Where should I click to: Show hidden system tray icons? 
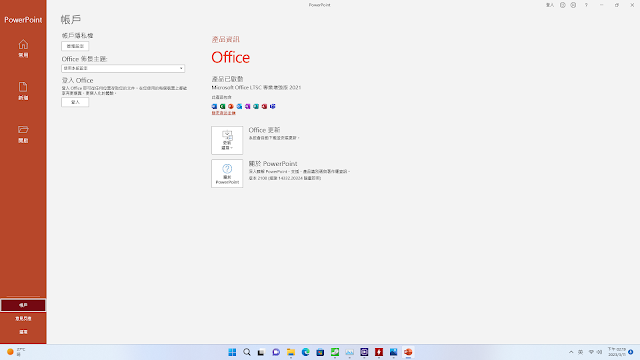click(x=571, y=352)
